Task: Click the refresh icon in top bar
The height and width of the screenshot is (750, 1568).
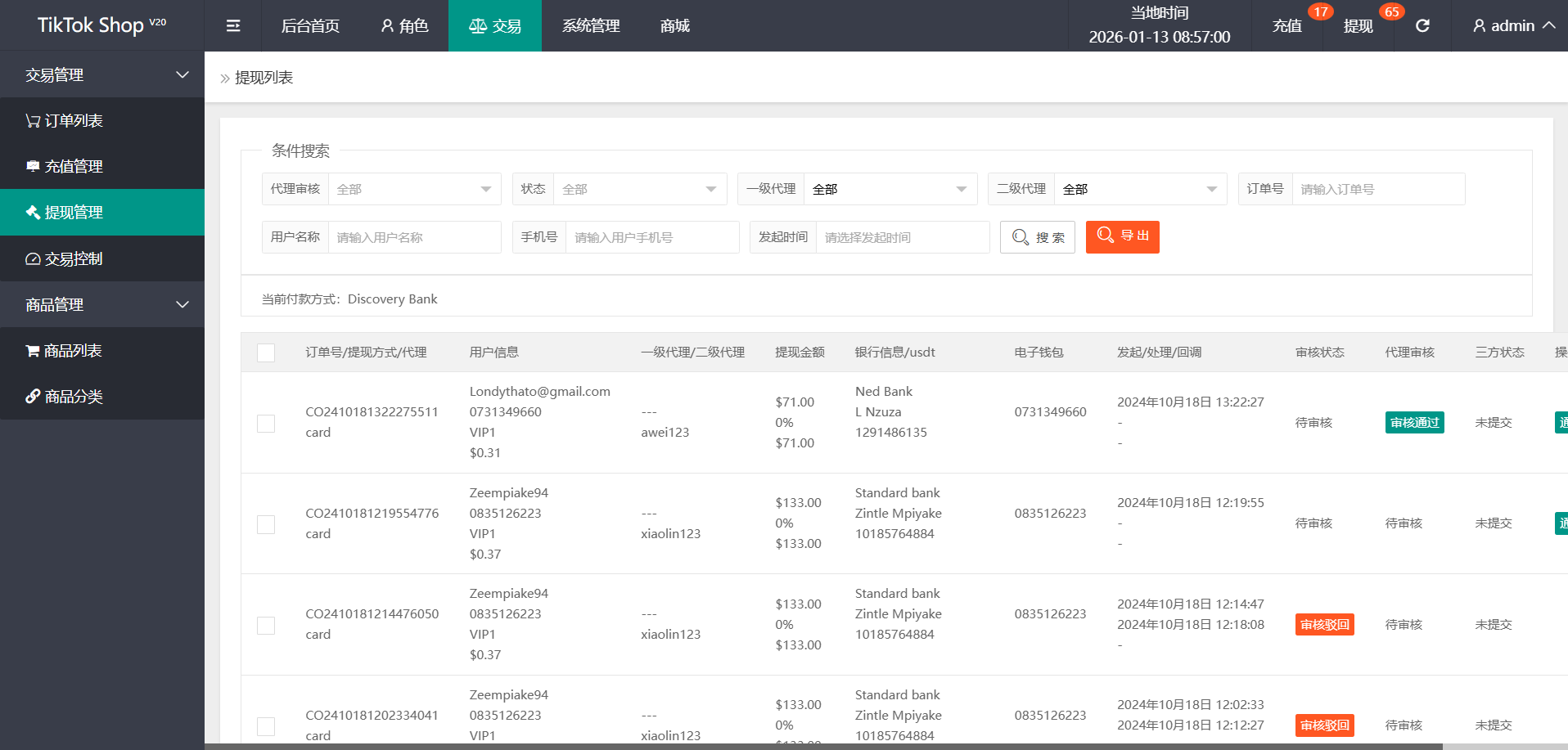Action: click(1422, 26)
